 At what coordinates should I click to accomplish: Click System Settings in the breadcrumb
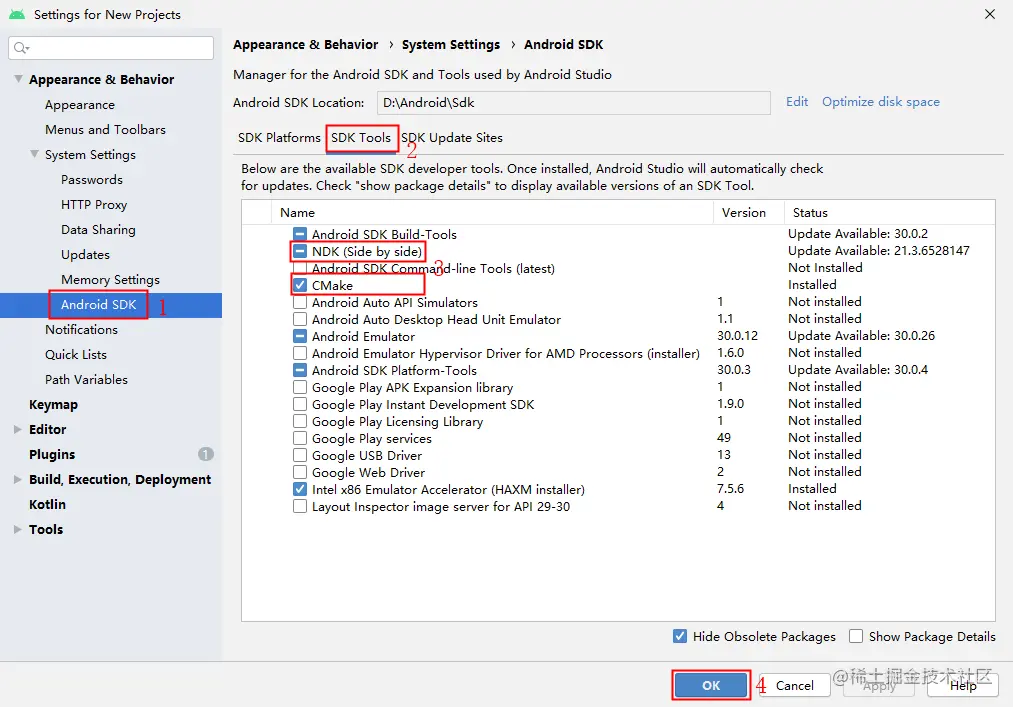pos(451,45)
